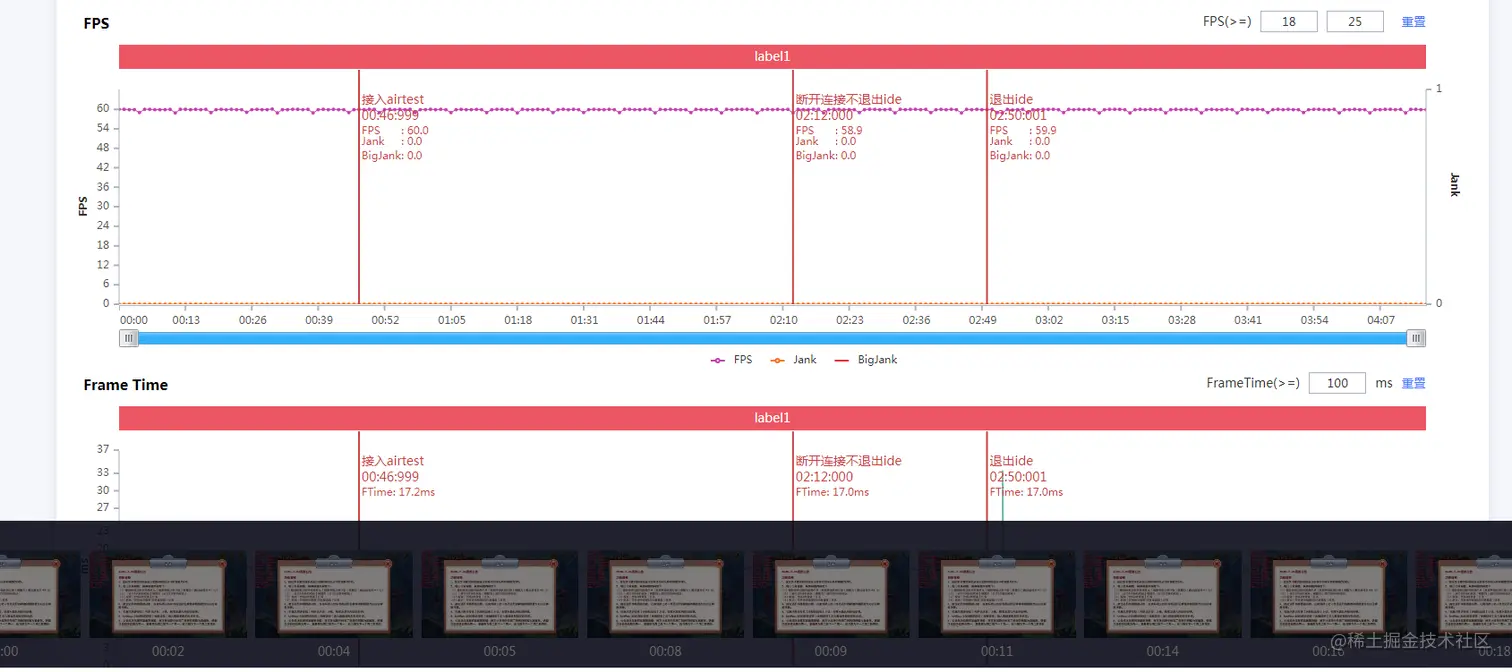Select the label1 bar above FPS chart
Image resolution: width=1512 pixels, height=672 pixels.
pos(772,57)
